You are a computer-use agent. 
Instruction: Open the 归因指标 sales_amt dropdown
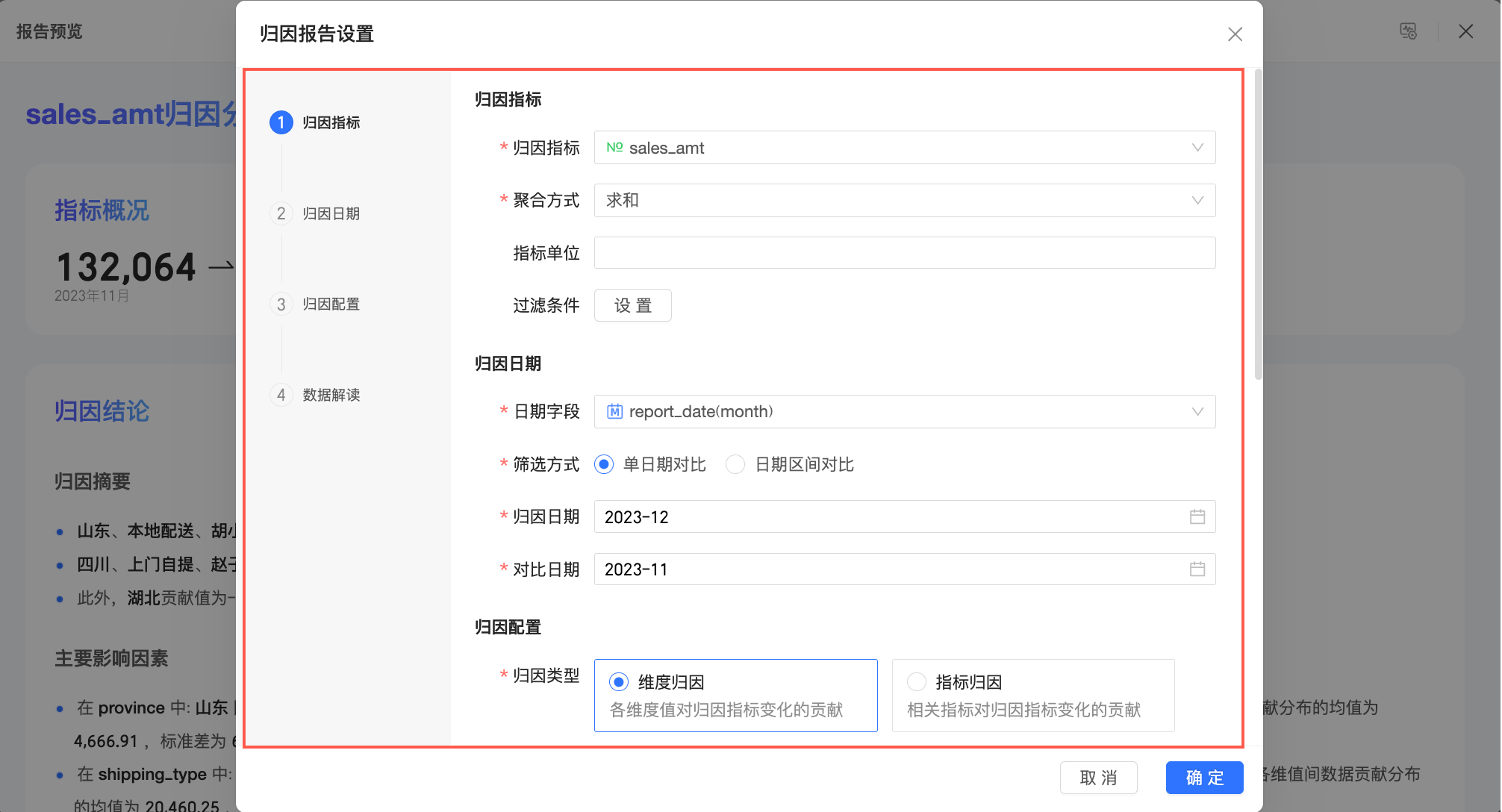click(904, 148)
